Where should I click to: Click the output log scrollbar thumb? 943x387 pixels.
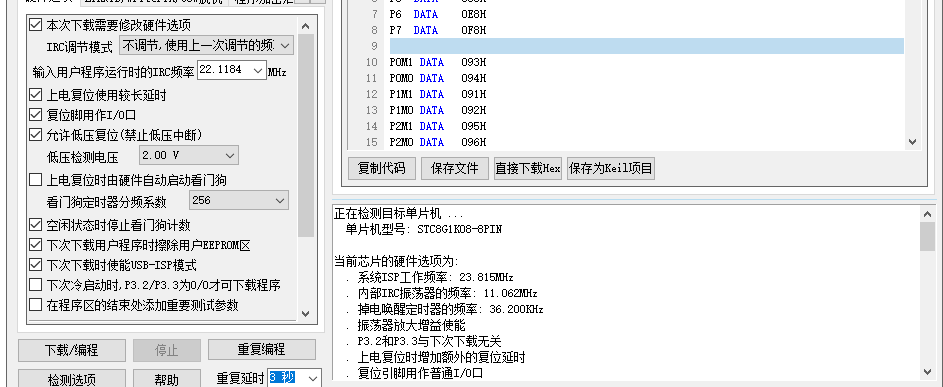[x=927, y=237]
